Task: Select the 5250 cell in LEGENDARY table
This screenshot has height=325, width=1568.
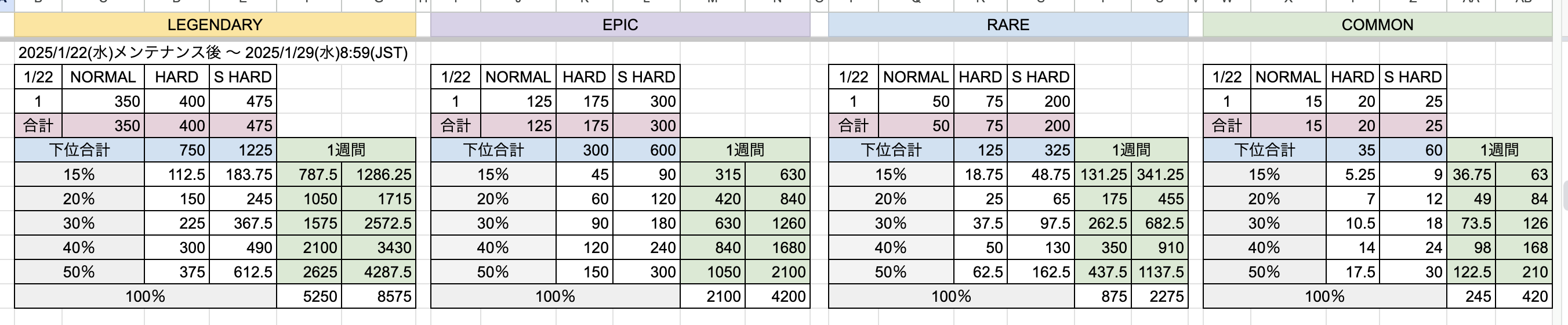Action: tap(309, 297)
